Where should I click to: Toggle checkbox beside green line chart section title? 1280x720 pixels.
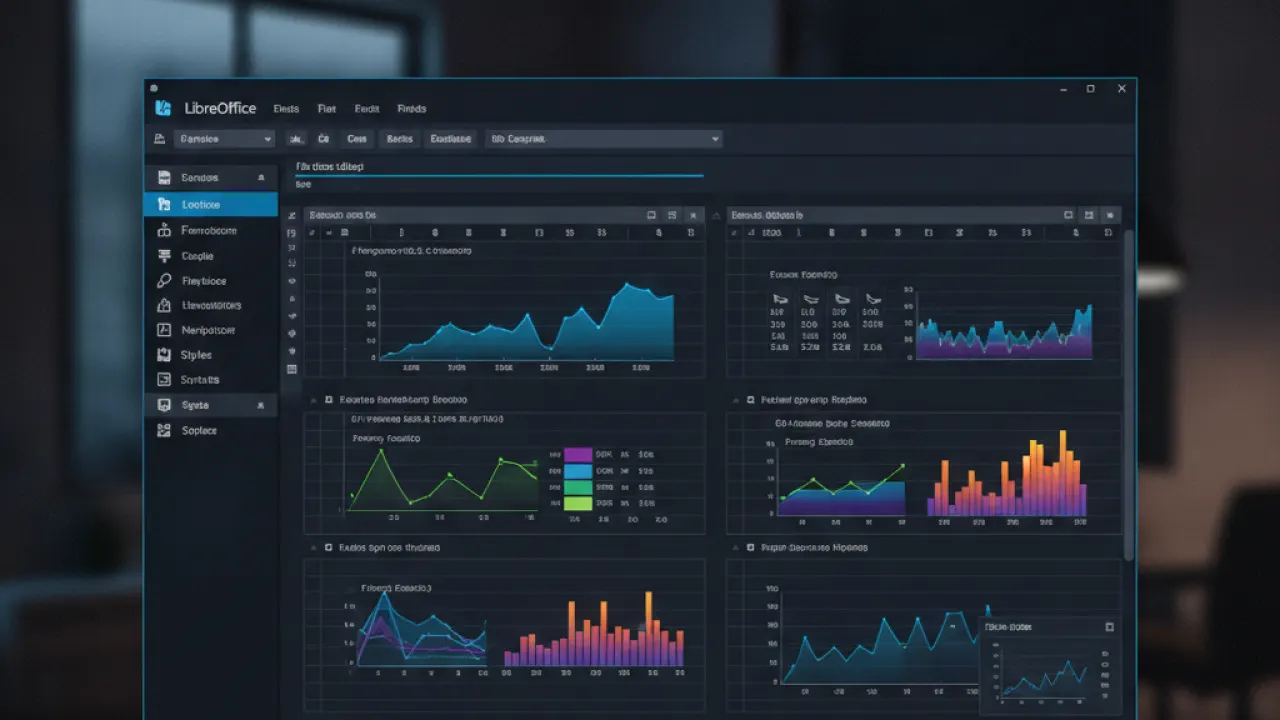click(x=328, y=399)
